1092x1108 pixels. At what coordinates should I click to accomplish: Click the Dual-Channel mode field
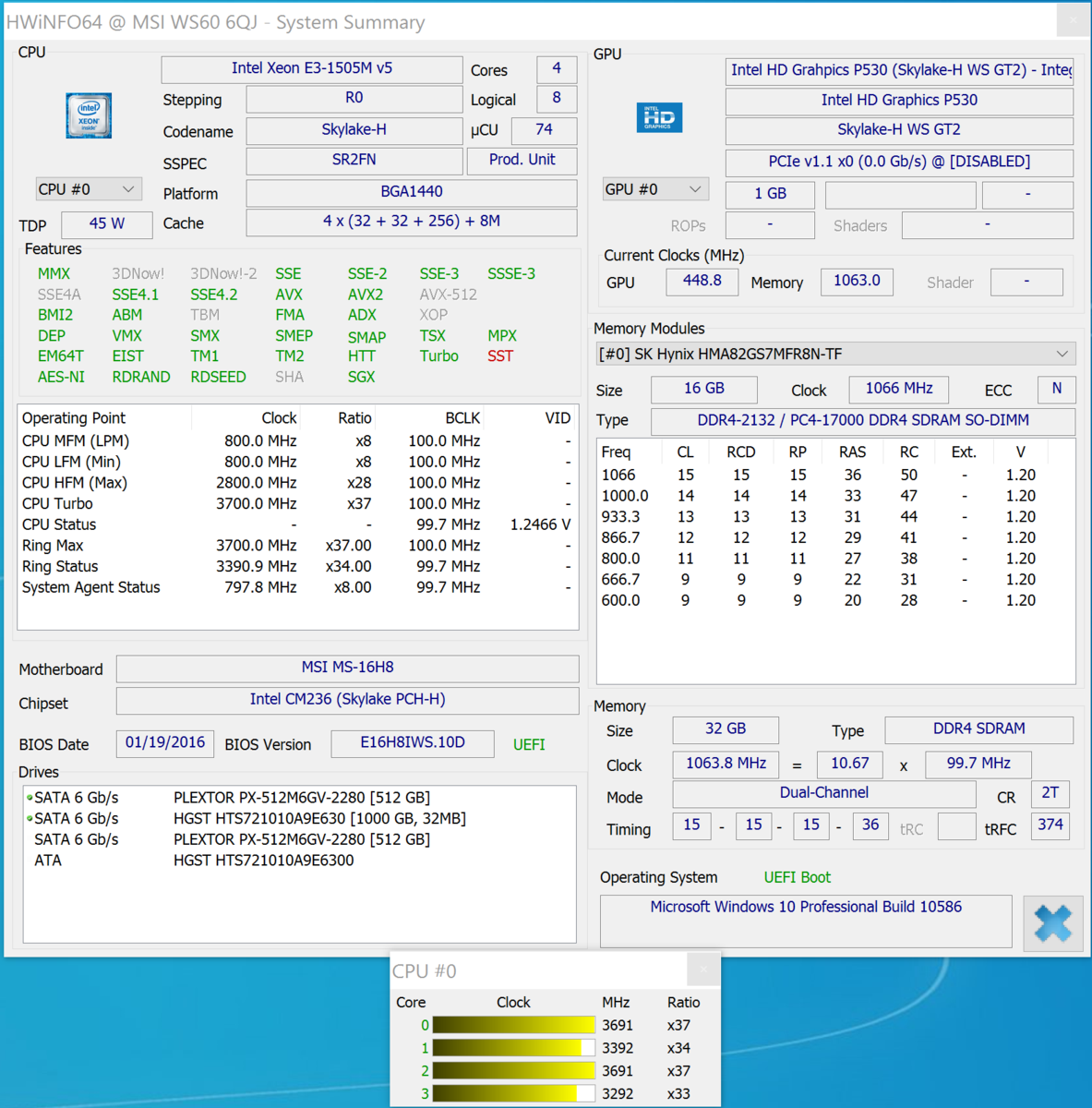(x=824, y=793)
